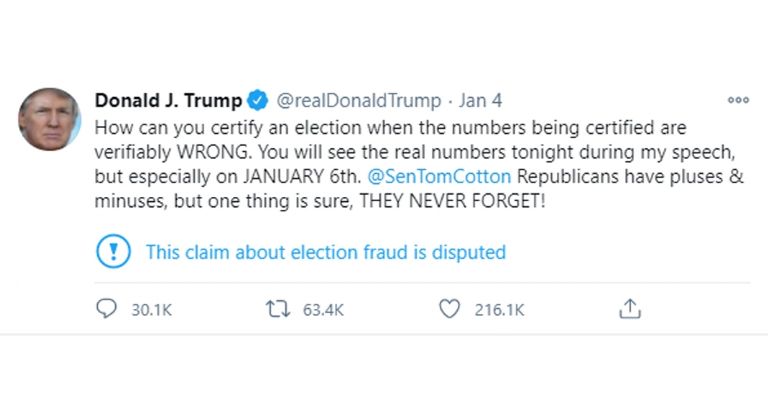The width and height of the screenshot is (768, 400).
Task: Click the 30.1K reply count
Action: (151, 310)
